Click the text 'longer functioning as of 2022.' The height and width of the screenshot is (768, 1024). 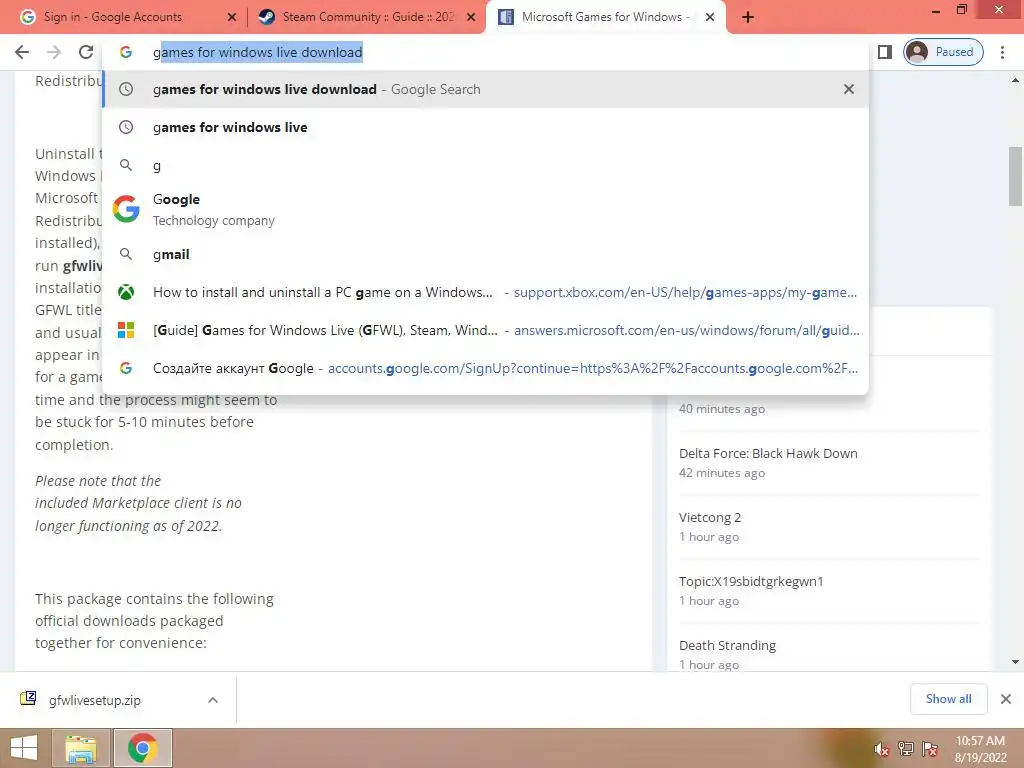(129, 526)
